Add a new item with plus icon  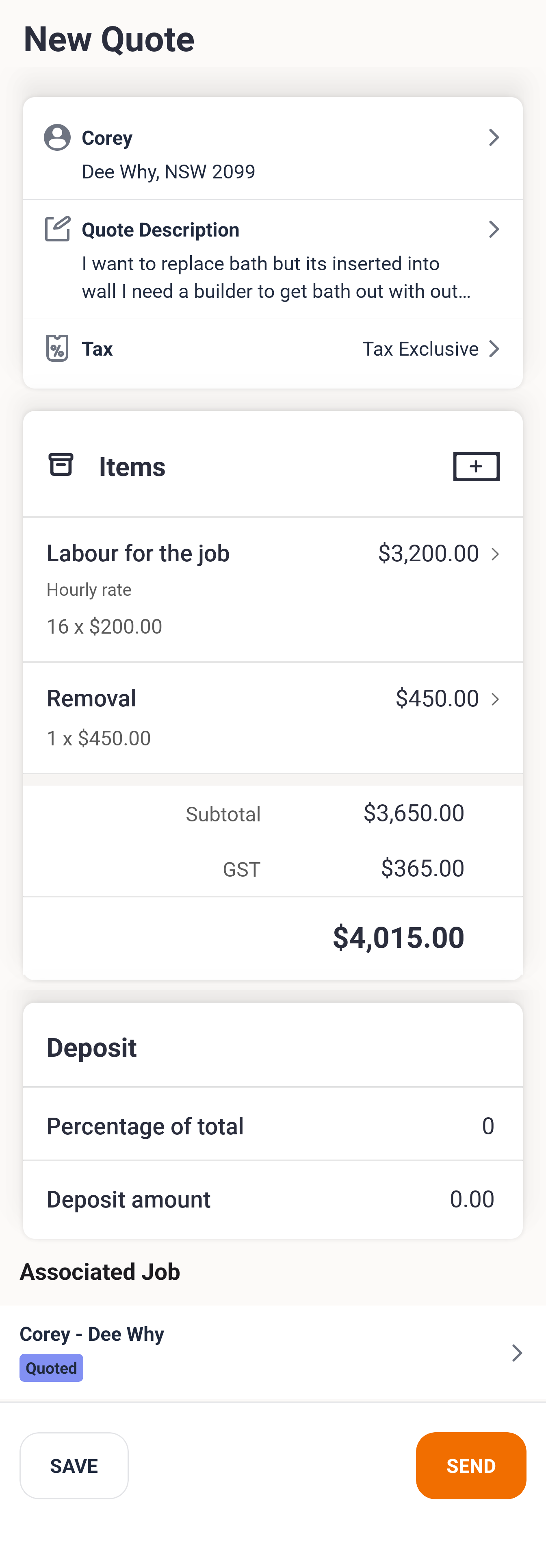[x=476, y=466]
